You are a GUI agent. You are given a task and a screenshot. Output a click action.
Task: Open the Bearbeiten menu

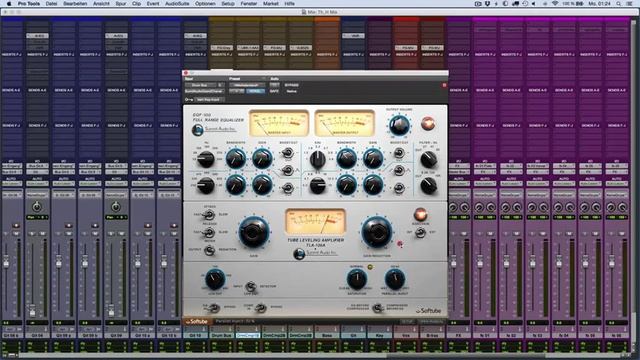(x=75, y=4)
